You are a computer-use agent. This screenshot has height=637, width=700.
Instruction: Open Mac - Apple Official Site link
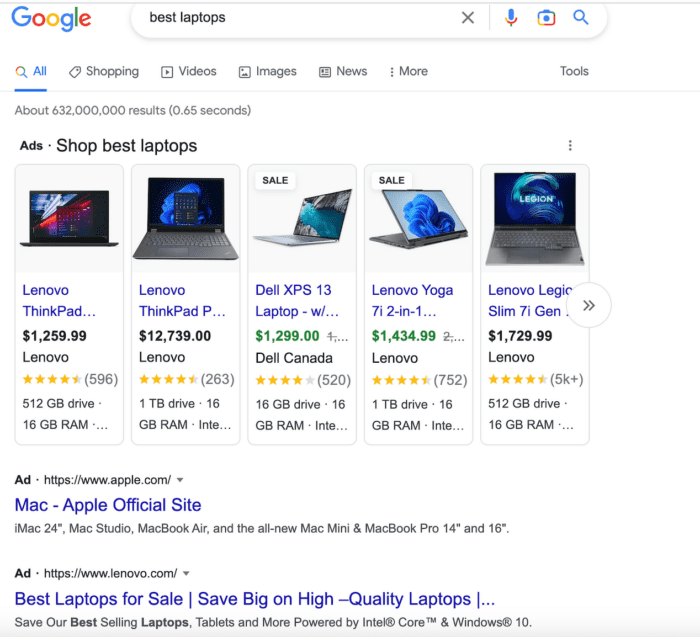[x=108, y=505]
